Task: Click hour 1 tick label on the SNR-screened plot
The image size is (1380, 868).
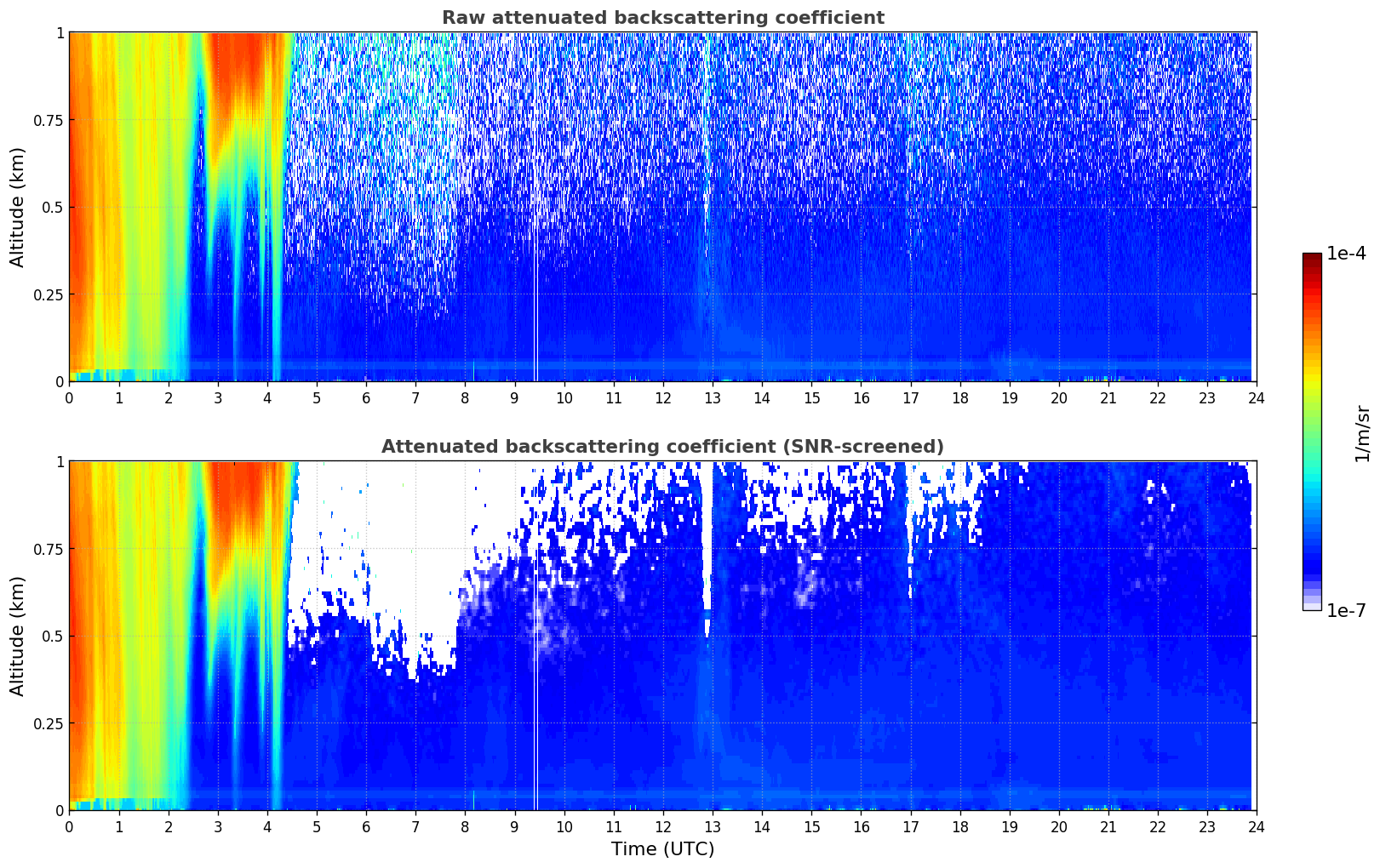Action: click(119, 826)
